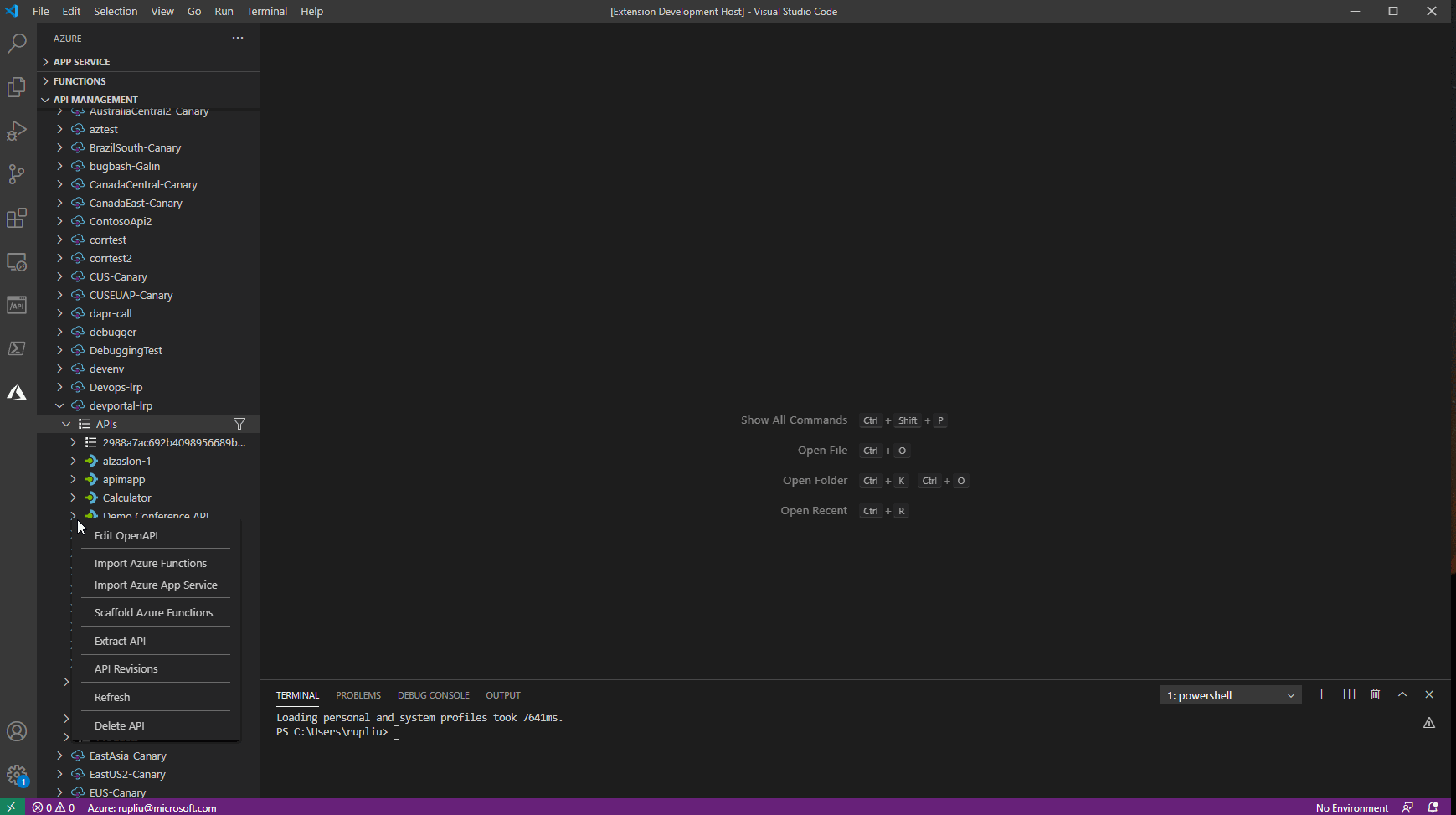Select Scaffold Azure Functions option
The width and height of the screenshot is (1456, 815).
coord(157,612)
